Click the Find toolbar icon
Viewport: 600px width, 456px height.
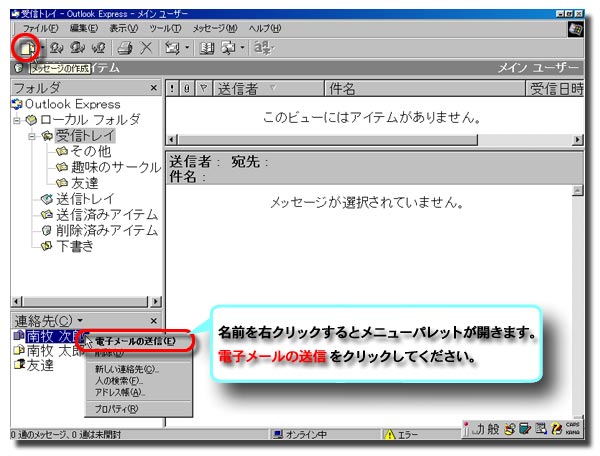click(x=229, y=48)
